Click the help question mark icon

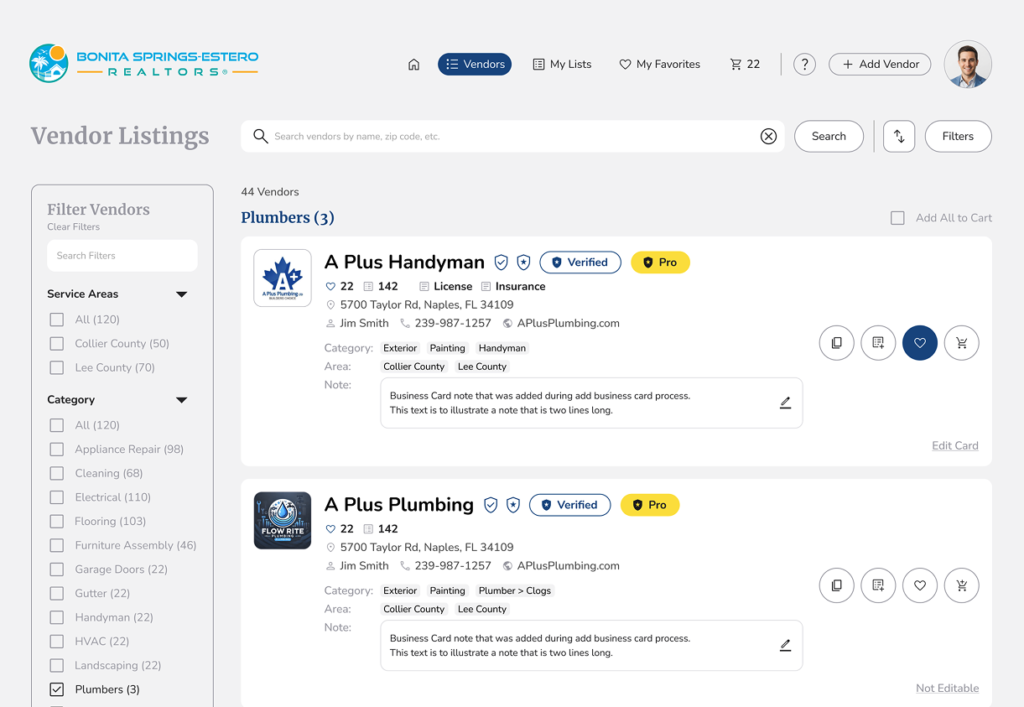click(x=804, y=64)
